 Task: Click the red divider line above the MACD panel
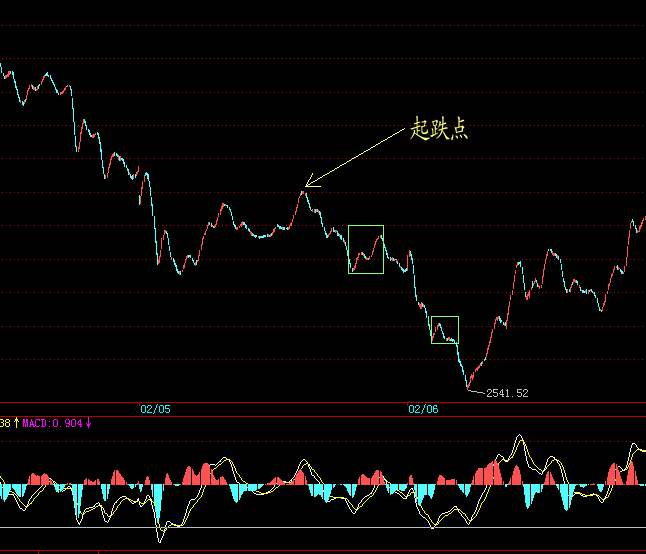pos(323,416)
